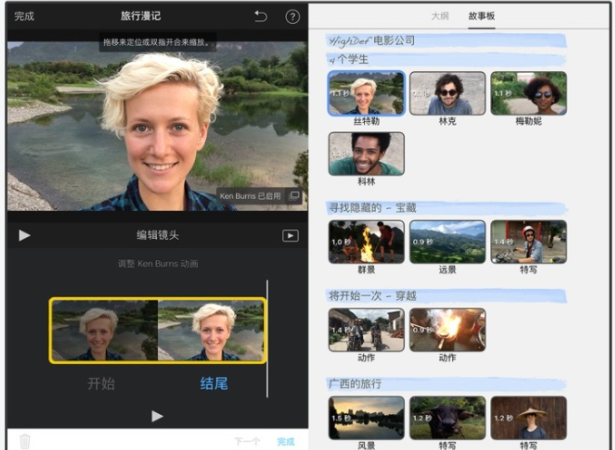The width and height of the screenshot is (615, 450).
Task: Switch to the 大纲 tab
Action: (x=439, y=17)
